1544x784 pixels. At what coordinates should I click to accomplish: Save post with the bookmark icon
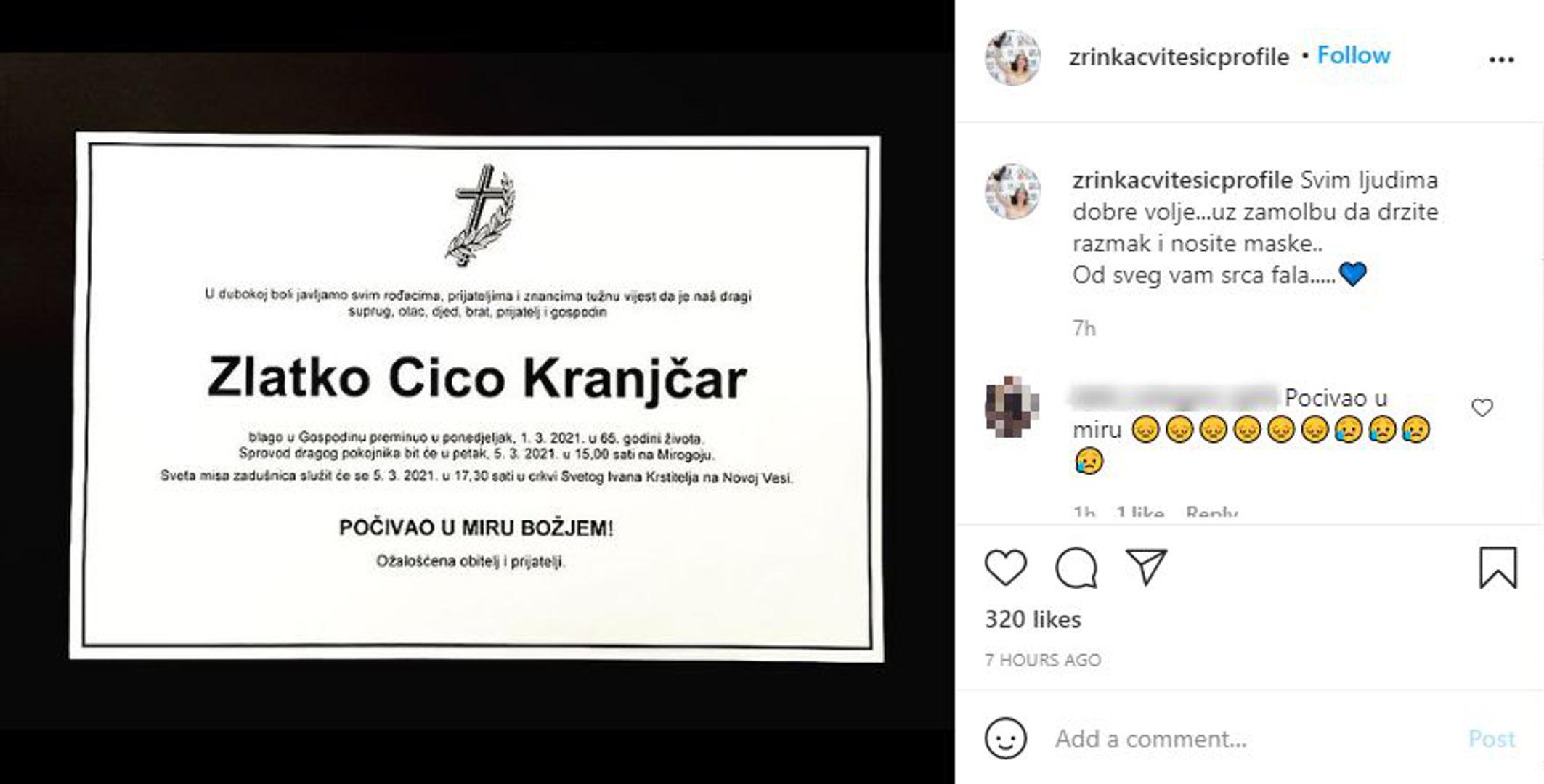(1498, 567)
